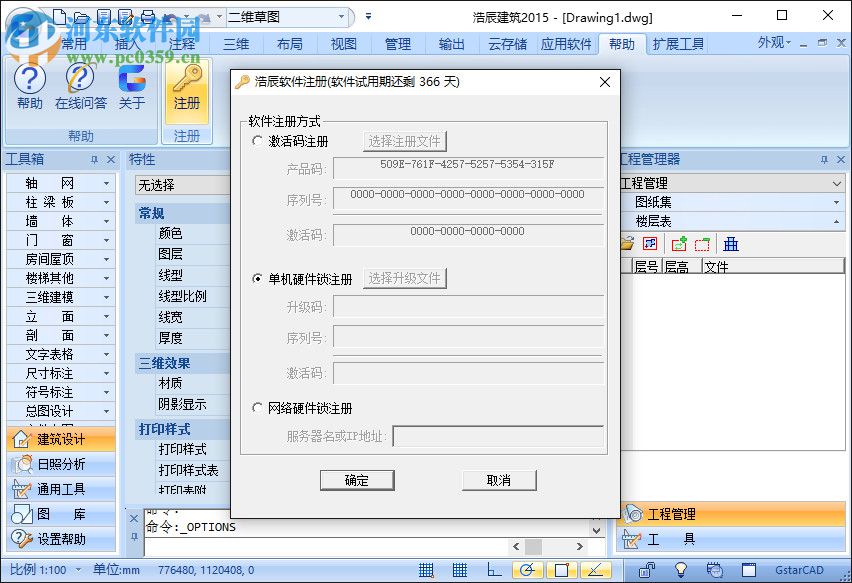
Task: Select the 激活码注册 radio button
Action: (257, 141)
